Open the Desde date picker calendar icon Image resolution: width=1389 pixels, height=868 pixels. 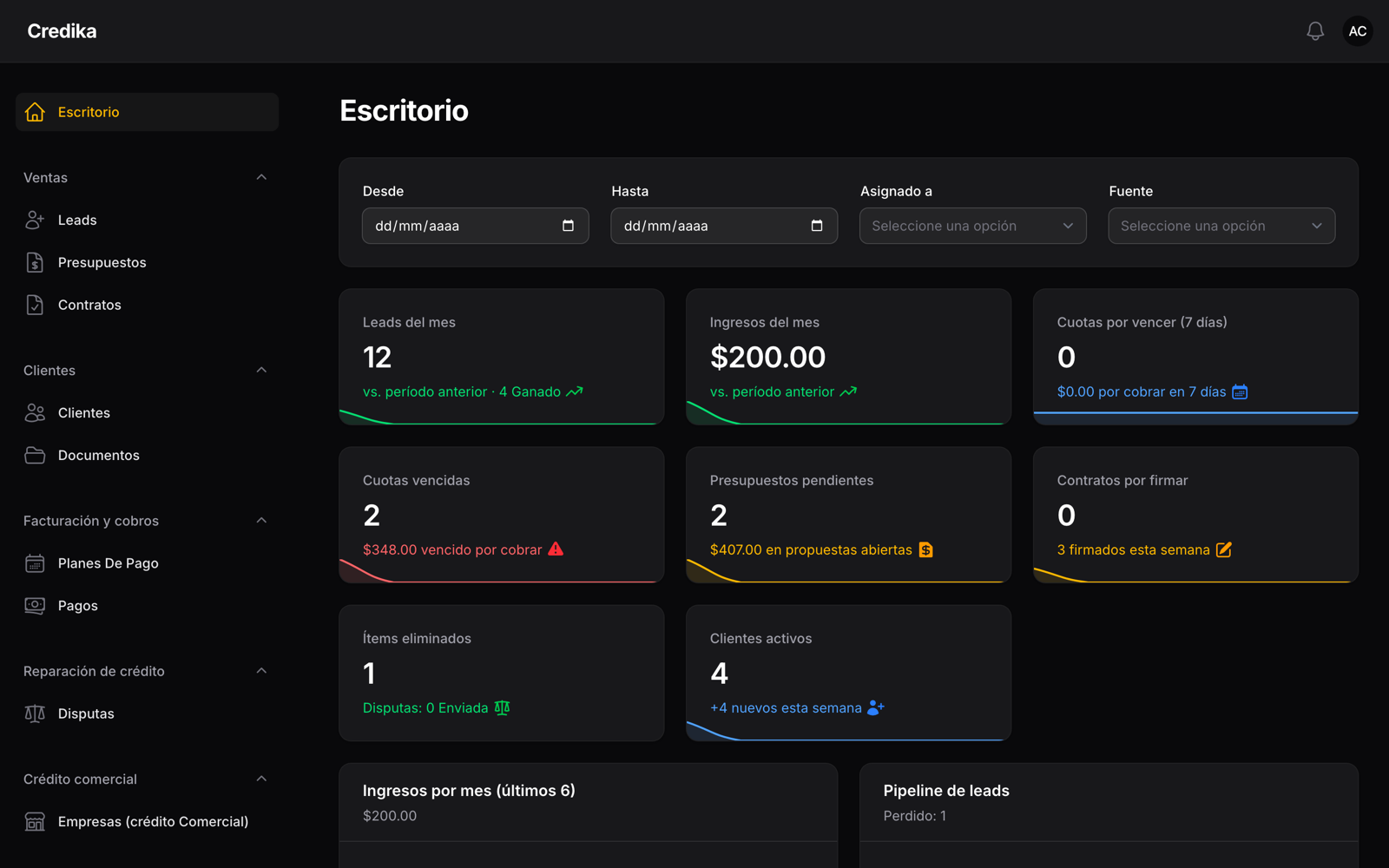click(568, 226)
